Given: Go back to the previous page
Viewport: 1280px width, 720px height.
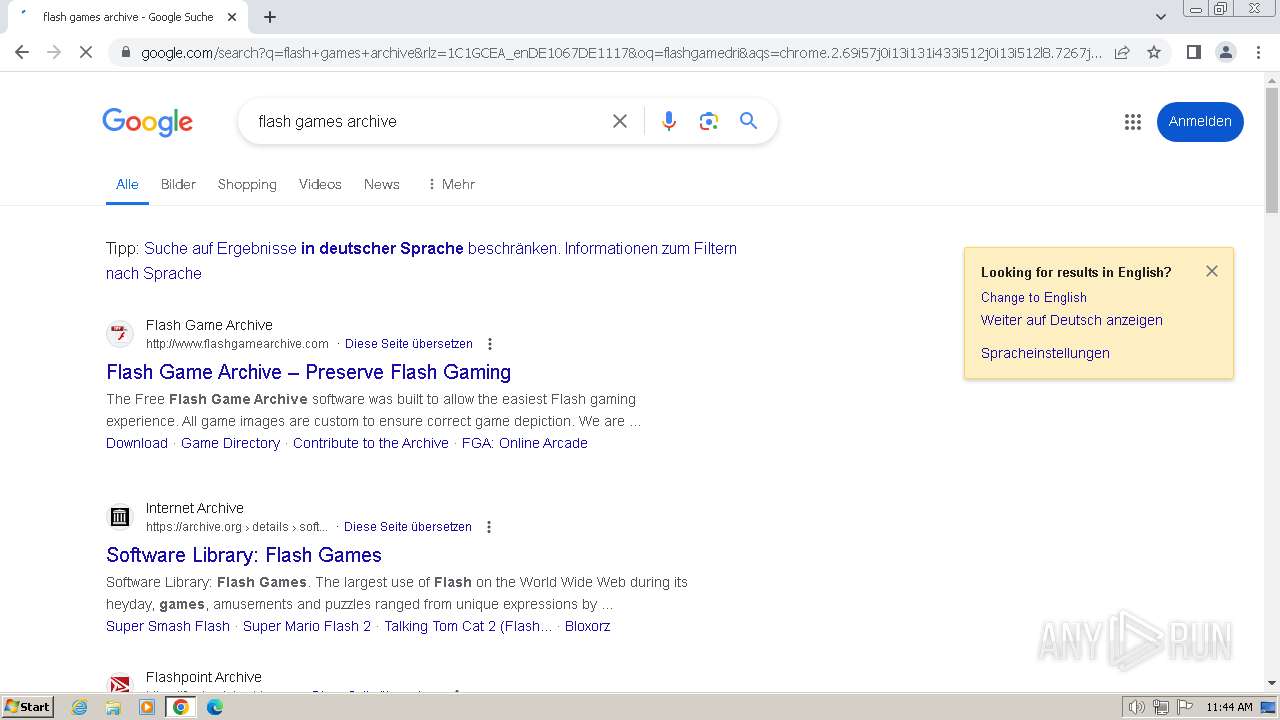Looking at the screenshot, I should (x=22, y=52).
